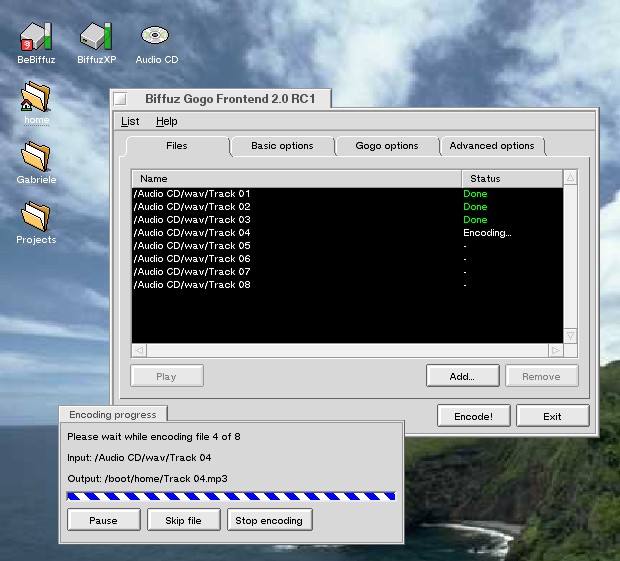Click the Output path text for Track 04.mp3

147,479
